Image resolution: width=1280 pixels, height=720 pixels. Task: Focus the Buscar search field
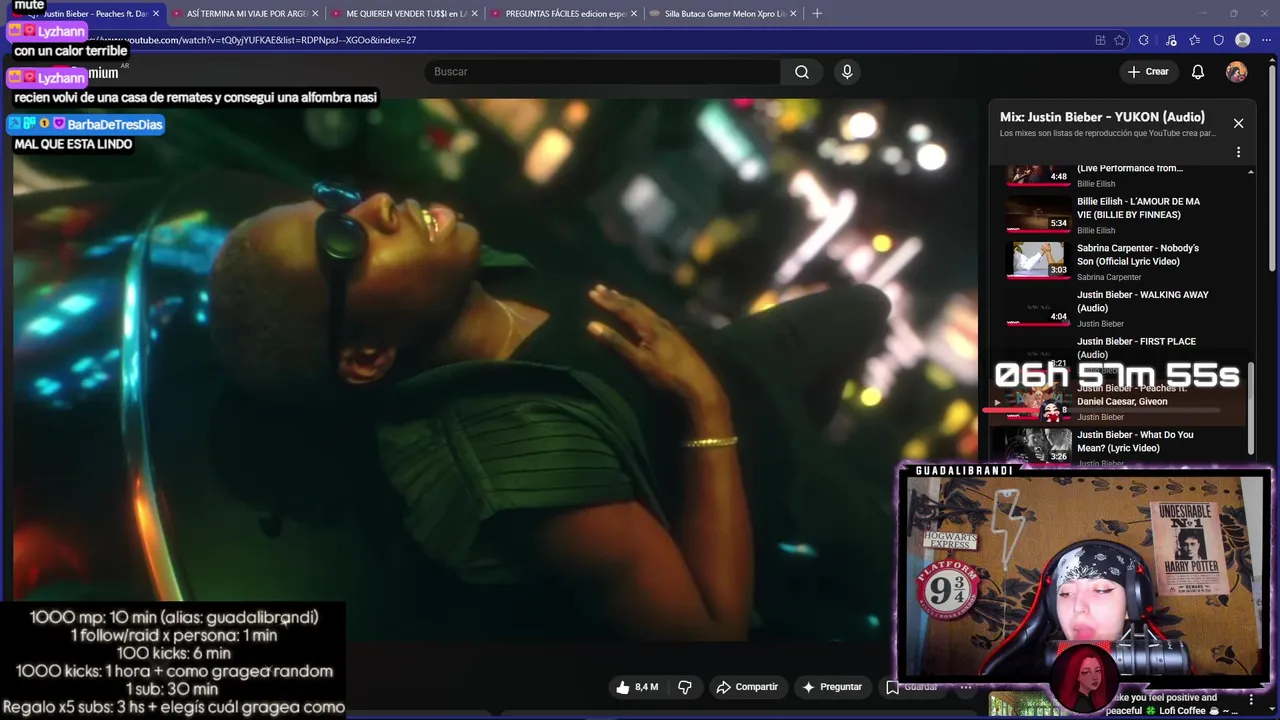coord(603,72)
